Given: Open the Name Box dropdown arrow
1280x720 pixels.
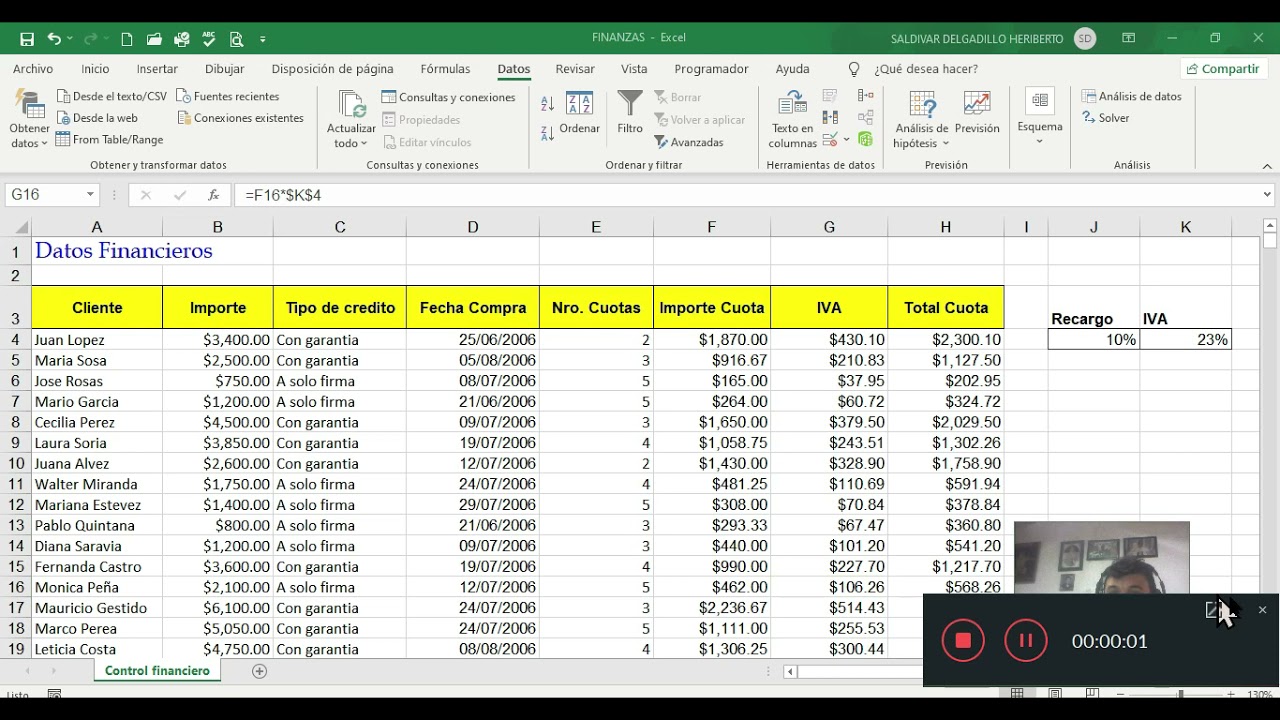Looking at the screenshot, I should click(90, 195).
